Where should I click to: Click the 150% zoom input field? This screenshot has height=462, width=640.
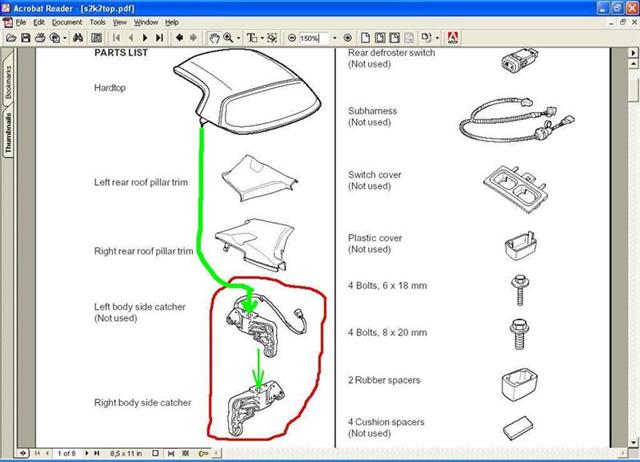[x=313, y=38]
